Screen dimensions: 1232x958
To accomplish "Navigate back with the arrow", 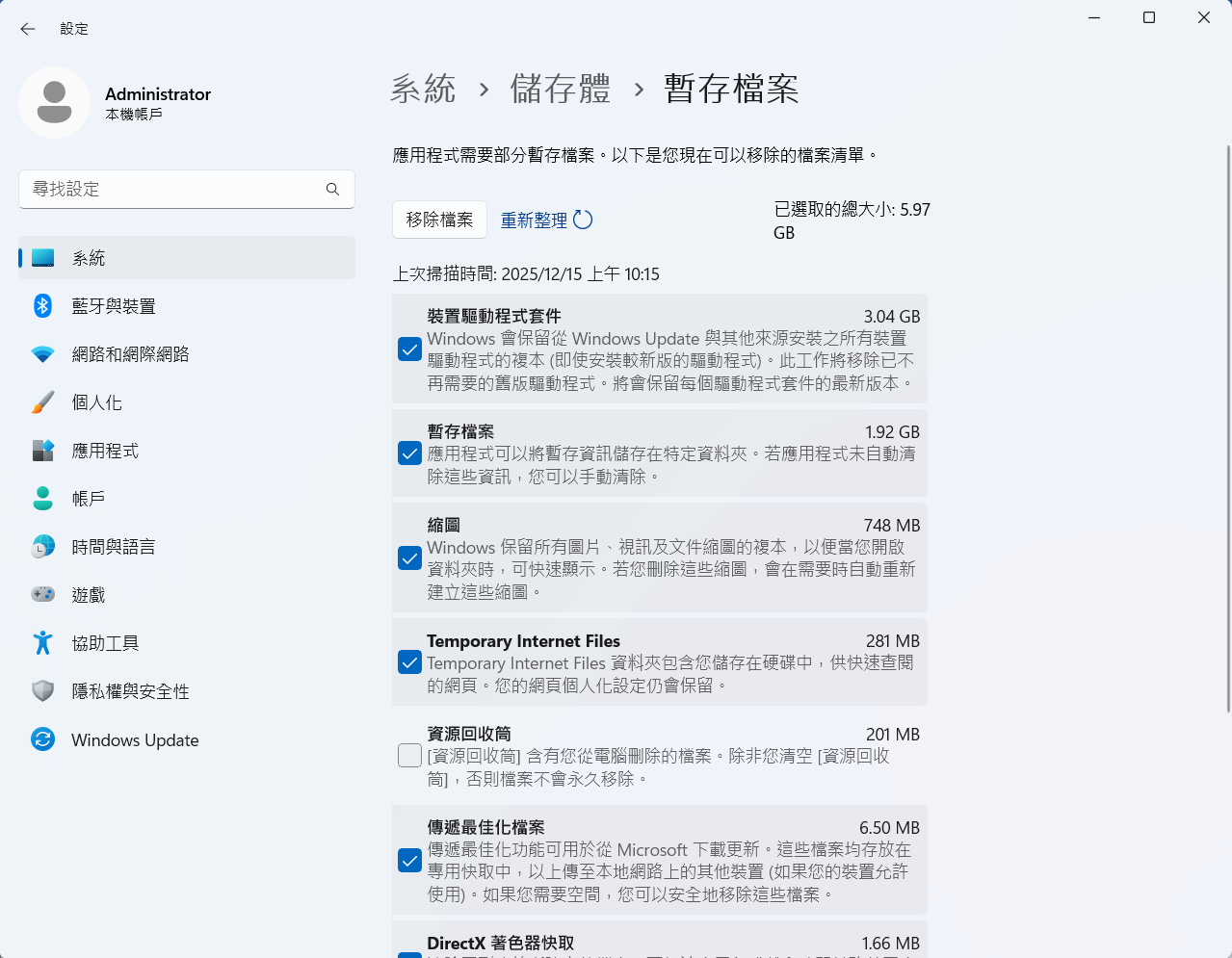I will click(x=27, y=29).
